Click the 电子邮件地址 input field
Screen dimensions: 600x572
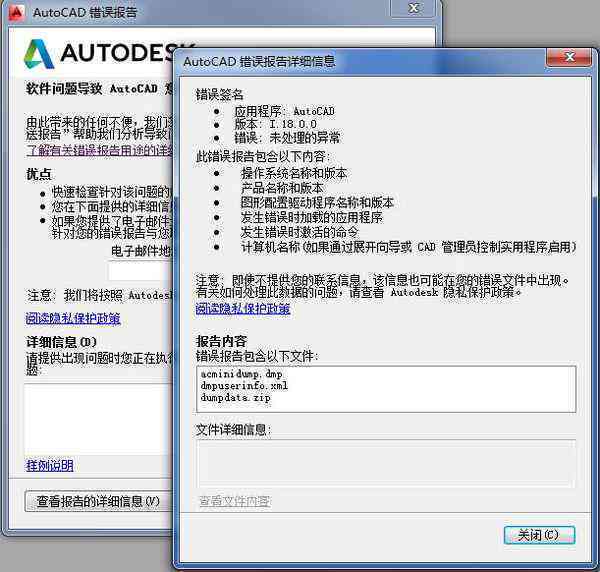coord(141,272)
